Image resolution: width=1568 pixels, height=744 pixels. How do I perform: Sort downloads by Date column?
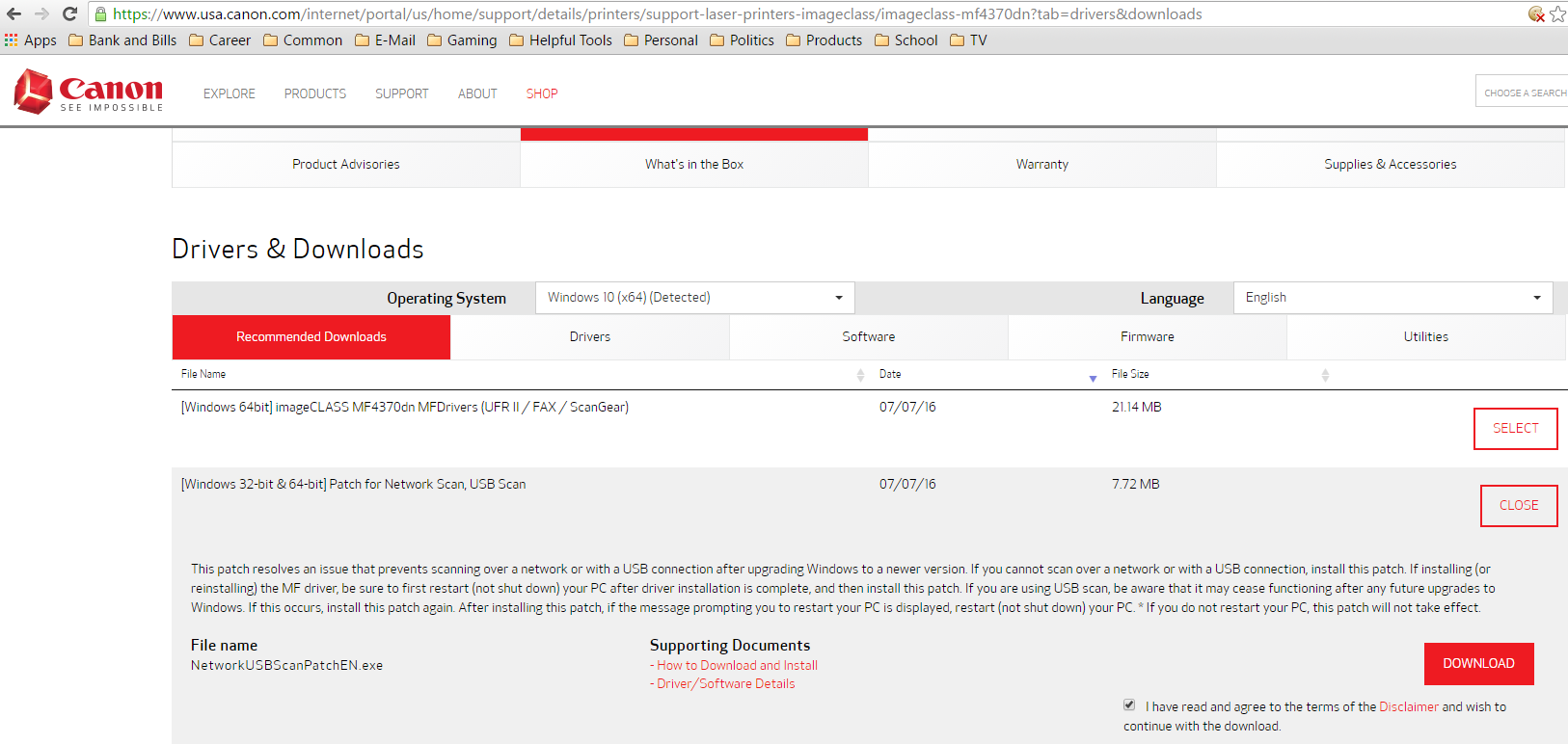click(x=1093, y=377)
